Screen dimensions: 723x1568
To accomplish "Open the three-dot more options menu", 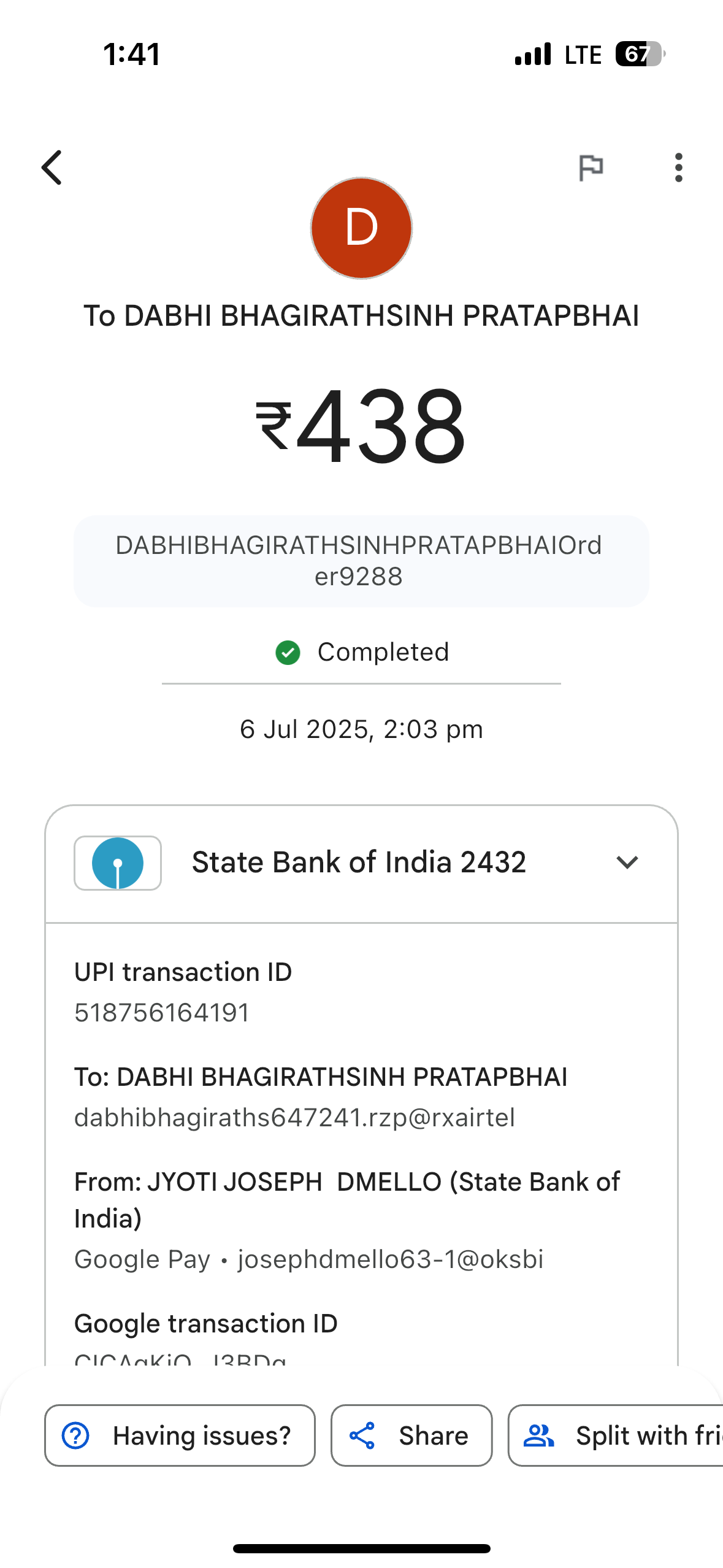I will pos(678,167).
